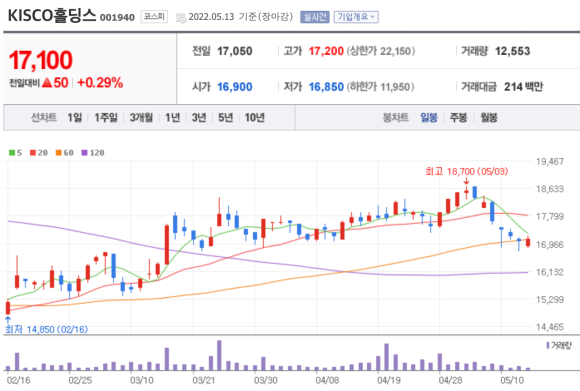Select the 3개월 line chart tab
Screen dimensions: 580x391
[141, 118]
